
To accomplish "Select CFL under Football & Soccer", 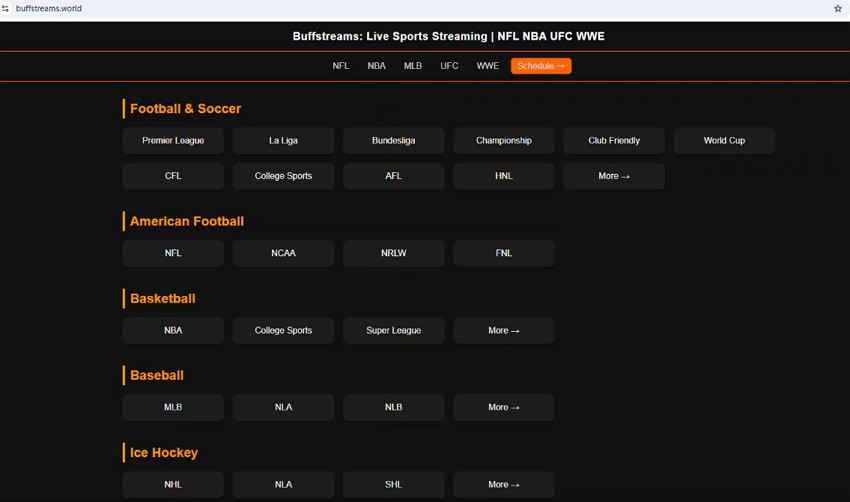I will (173, 176).
